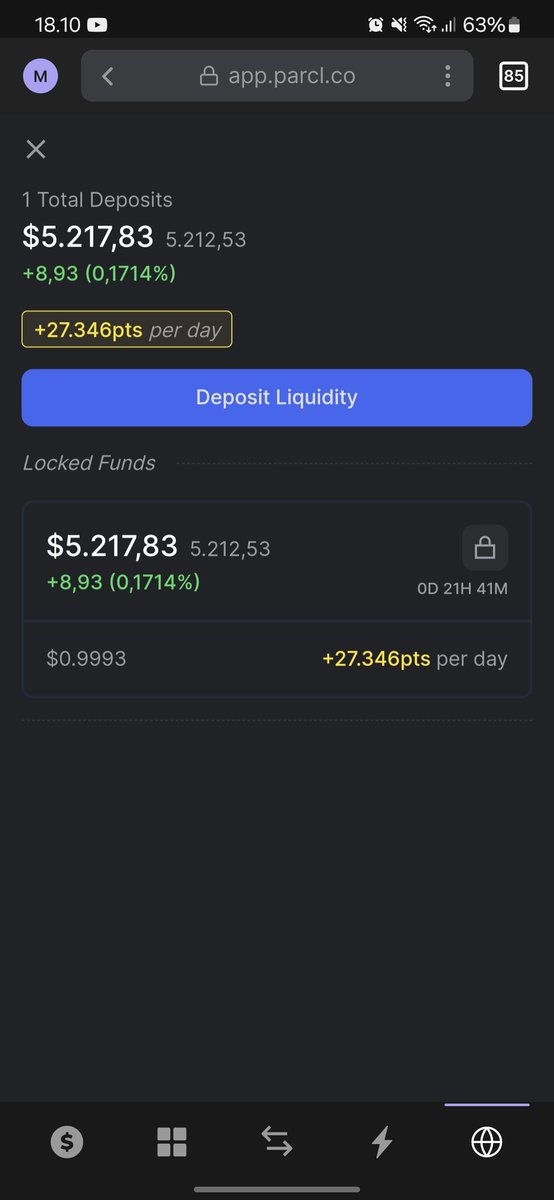The image size is (554, 1200).
Task: Tap the dollar sign nav icon
Action: (x=67, y=1142)
